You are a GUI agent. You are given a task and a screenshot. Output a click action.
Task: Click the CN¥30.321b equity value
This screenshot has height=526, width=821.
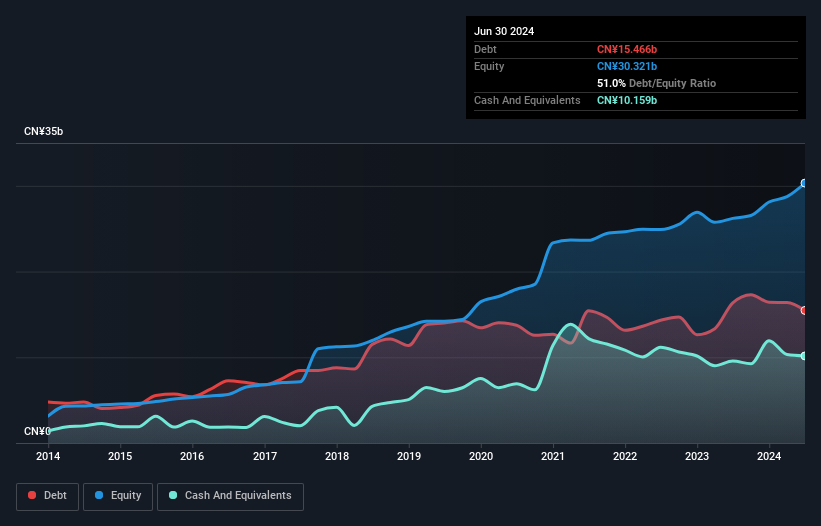point(627,66)
